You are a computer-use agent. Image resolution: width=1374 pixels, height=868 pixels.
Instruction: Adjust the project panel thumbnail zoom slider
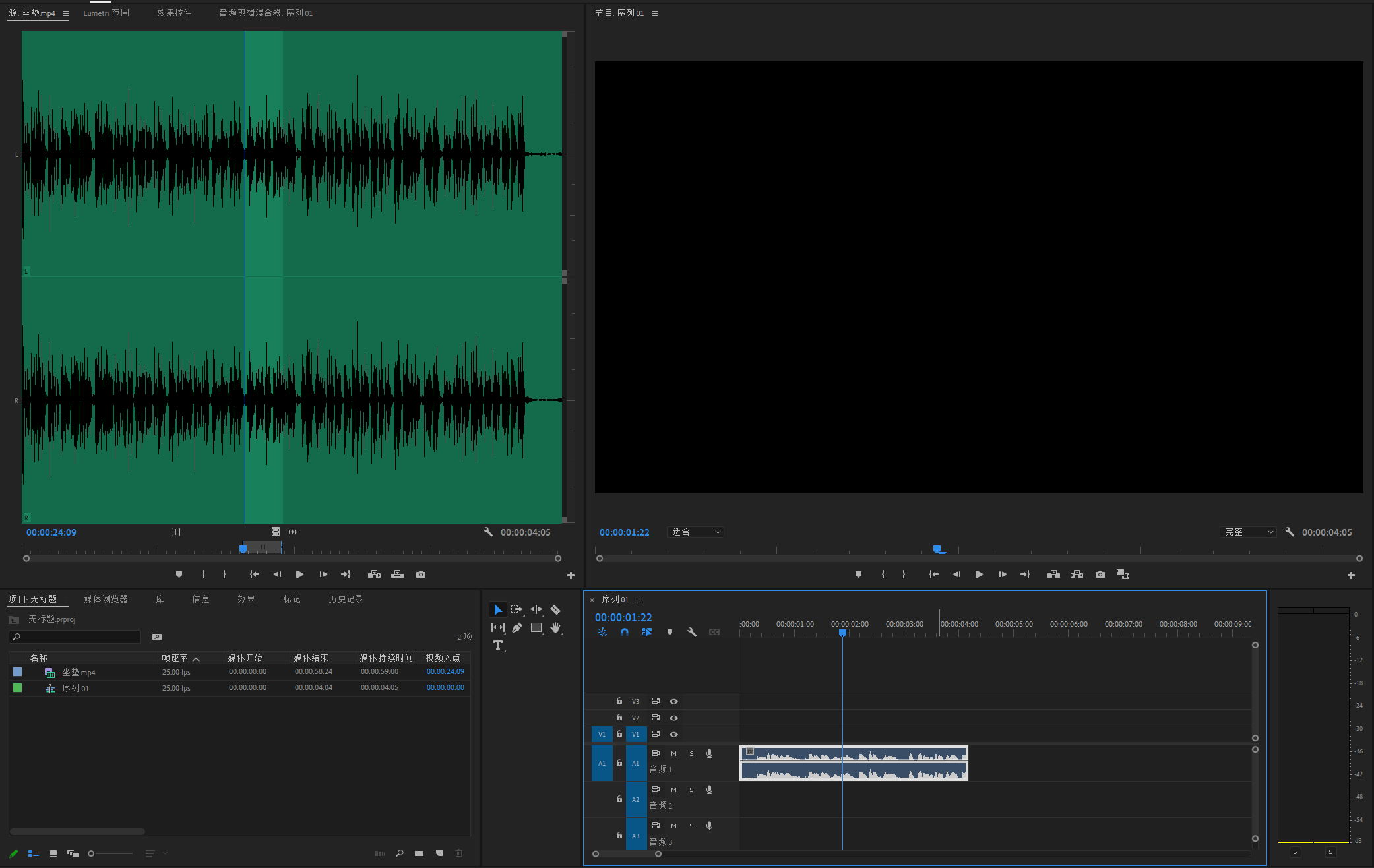pos(92,853)
